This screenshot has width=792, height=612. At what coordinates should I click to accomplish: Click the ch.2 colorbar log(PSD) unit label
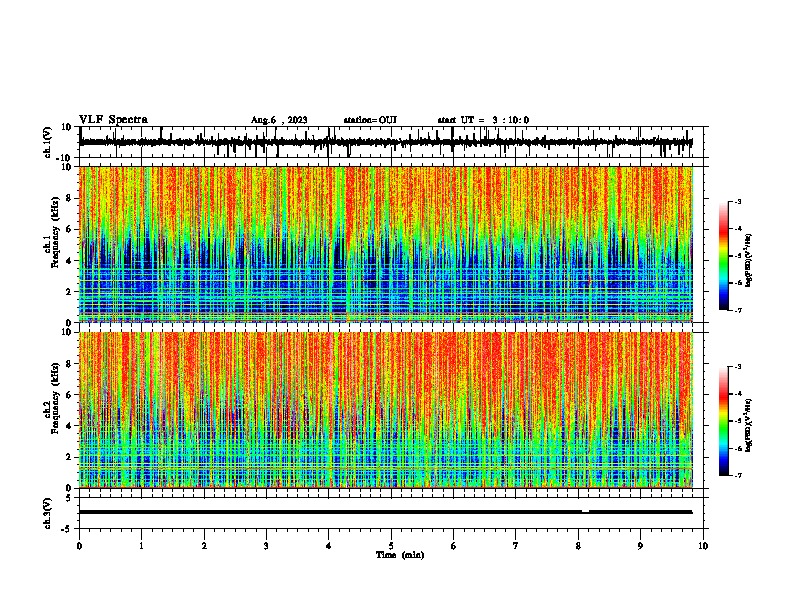pos(749,425)
